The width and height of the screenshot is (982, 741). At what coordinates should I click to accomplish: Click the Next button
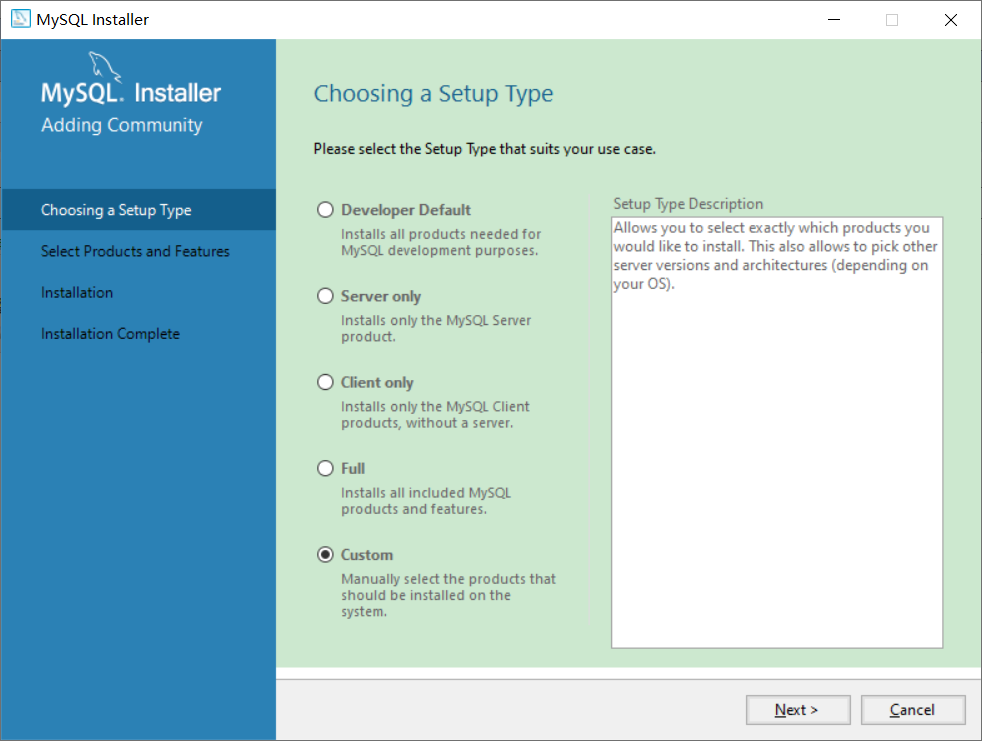(798, 710)
